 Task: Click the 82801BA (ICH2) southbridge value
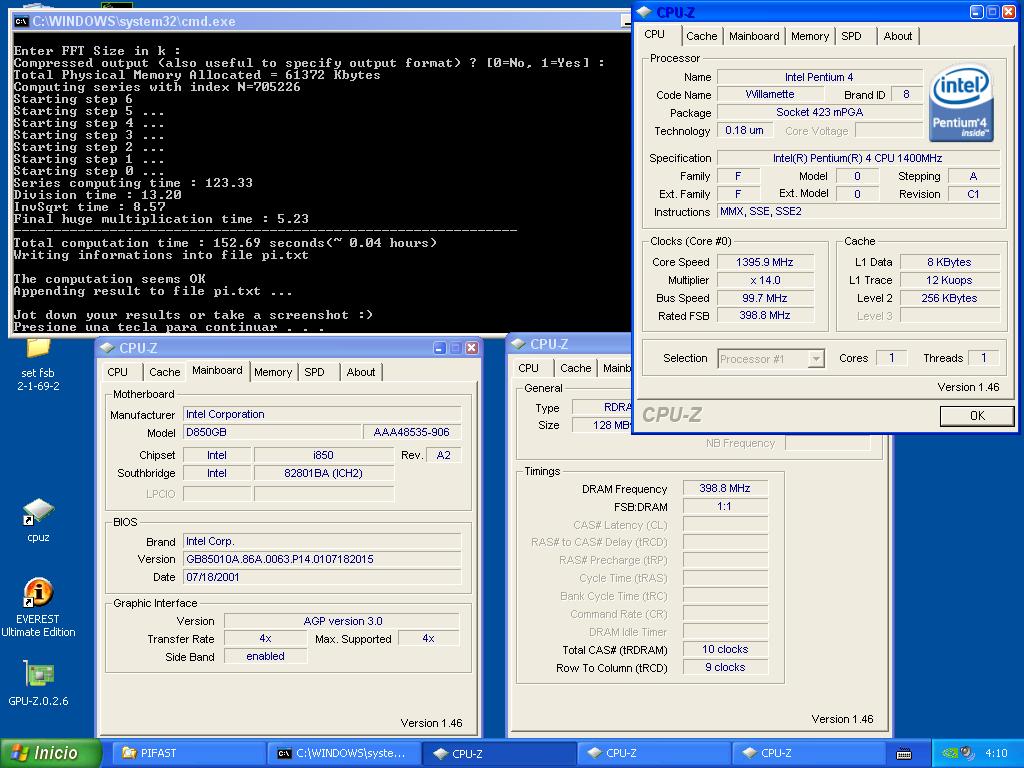323,473
